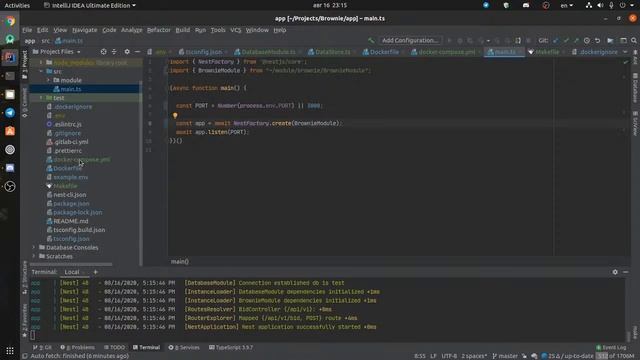Select Makefile in the project tree
This screenshot has width=640, height=360.
click(x=65, y=186)
